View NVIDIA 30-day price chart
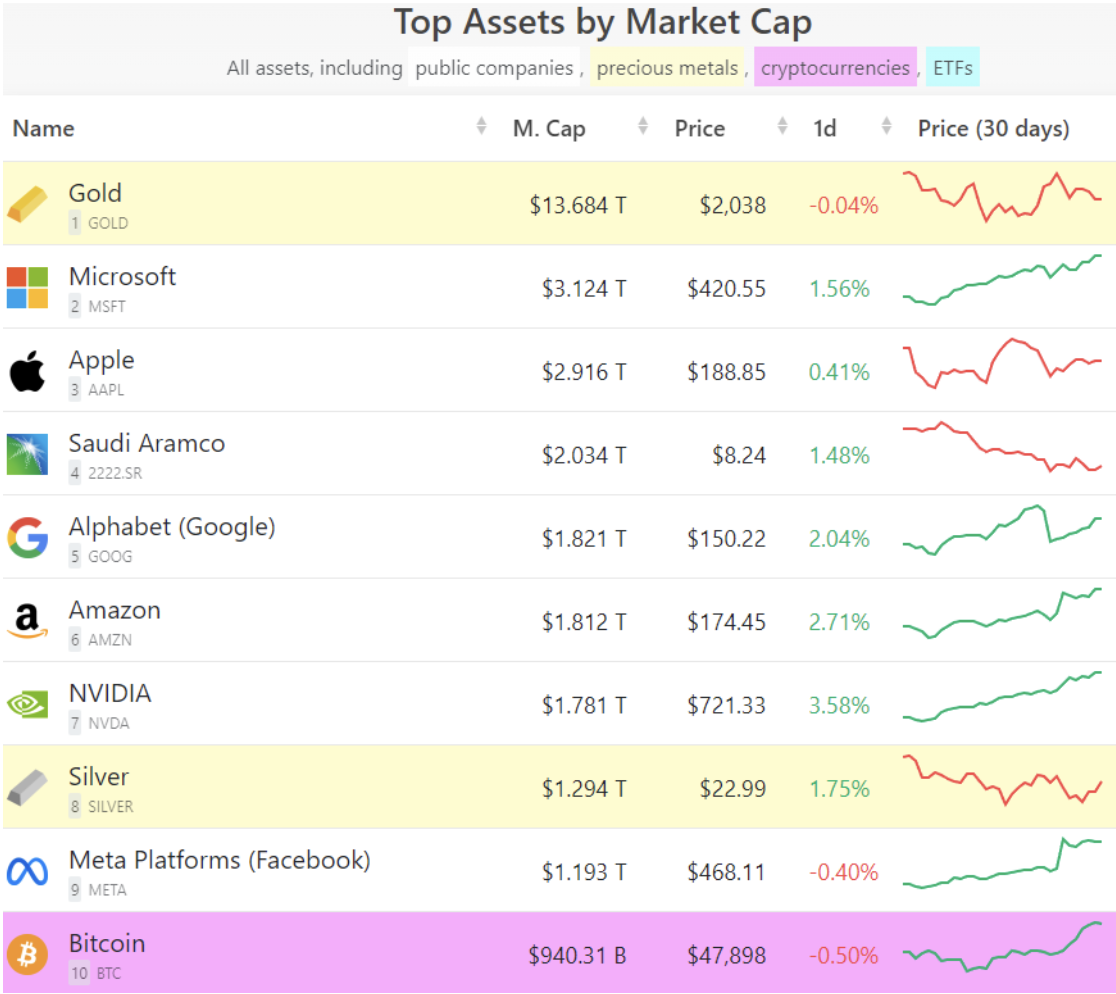 coord(1002,696)
